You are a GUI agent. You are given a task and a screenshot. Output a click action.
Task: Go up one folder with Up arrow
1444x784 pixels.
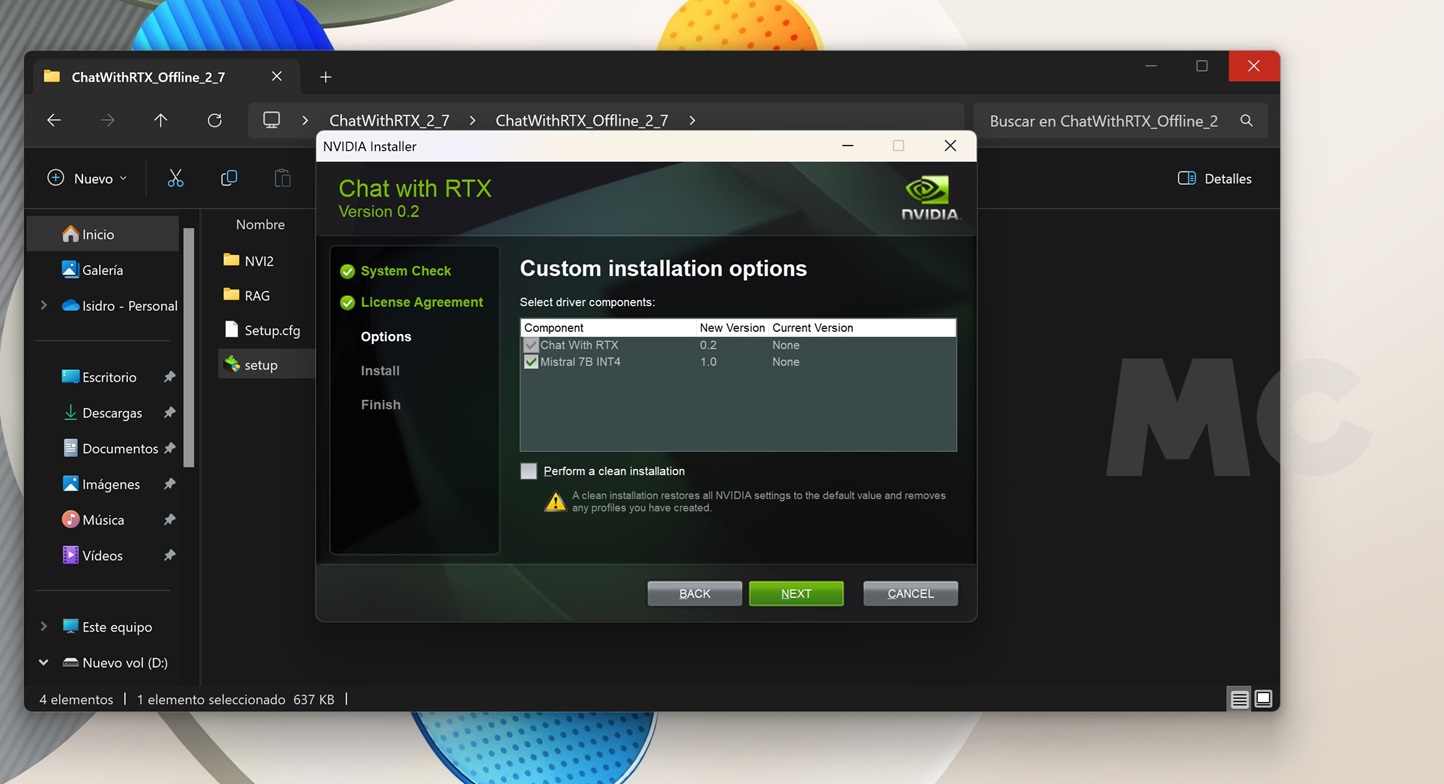tap(160, 120)
